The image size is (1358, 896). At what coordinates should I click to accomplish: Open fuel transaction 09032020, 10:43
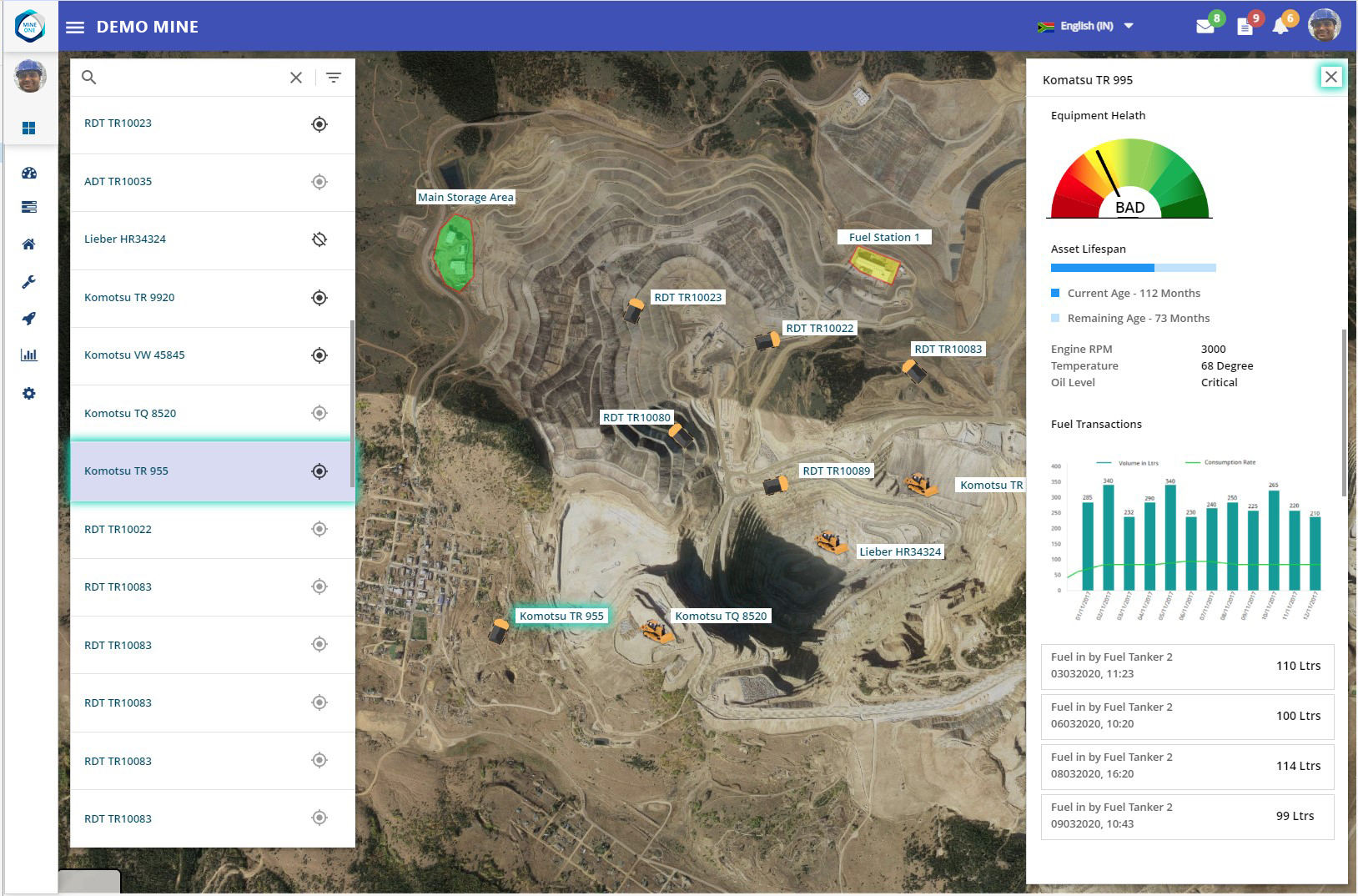(x=1188, y=816)
